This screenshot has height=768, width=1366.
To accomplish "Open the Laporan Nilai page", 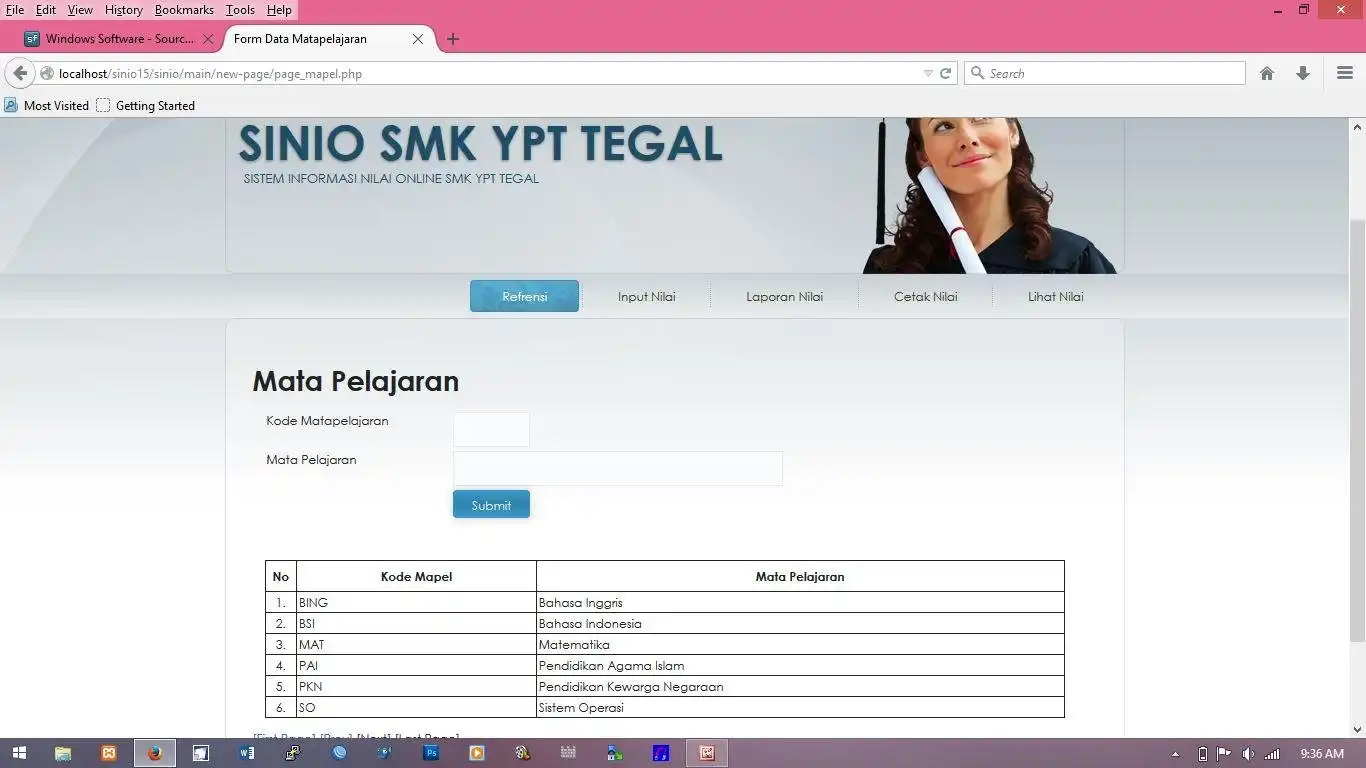I will (x=784, y=296).
